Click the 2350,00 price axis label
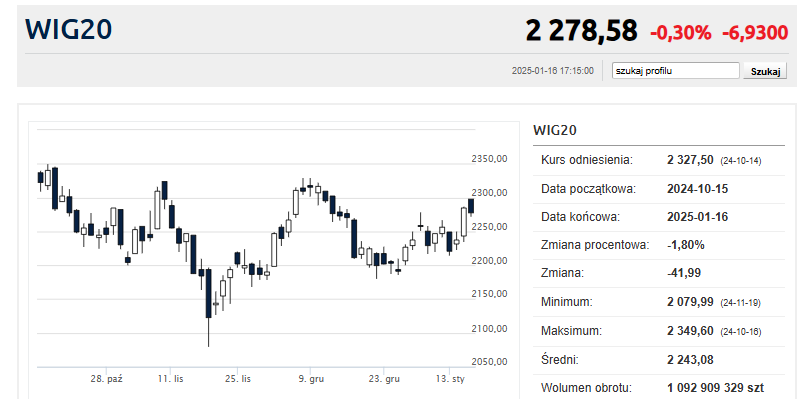805x399 pixels. (489, 159)
